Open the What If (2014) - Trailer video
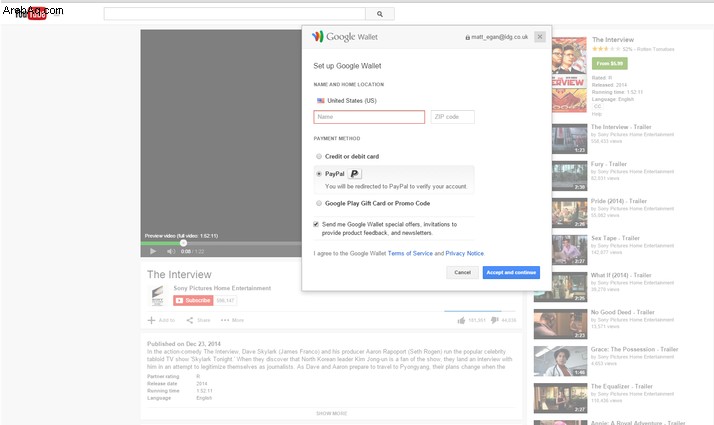The image size is (714, 425). [621, 275]
